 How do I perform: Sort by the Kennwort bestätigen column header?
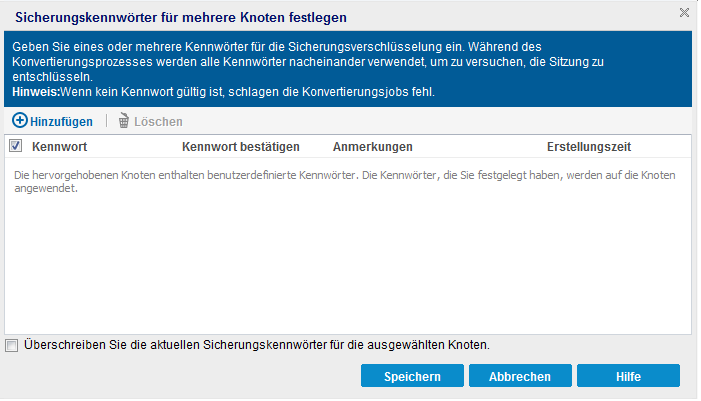[241, 147]
